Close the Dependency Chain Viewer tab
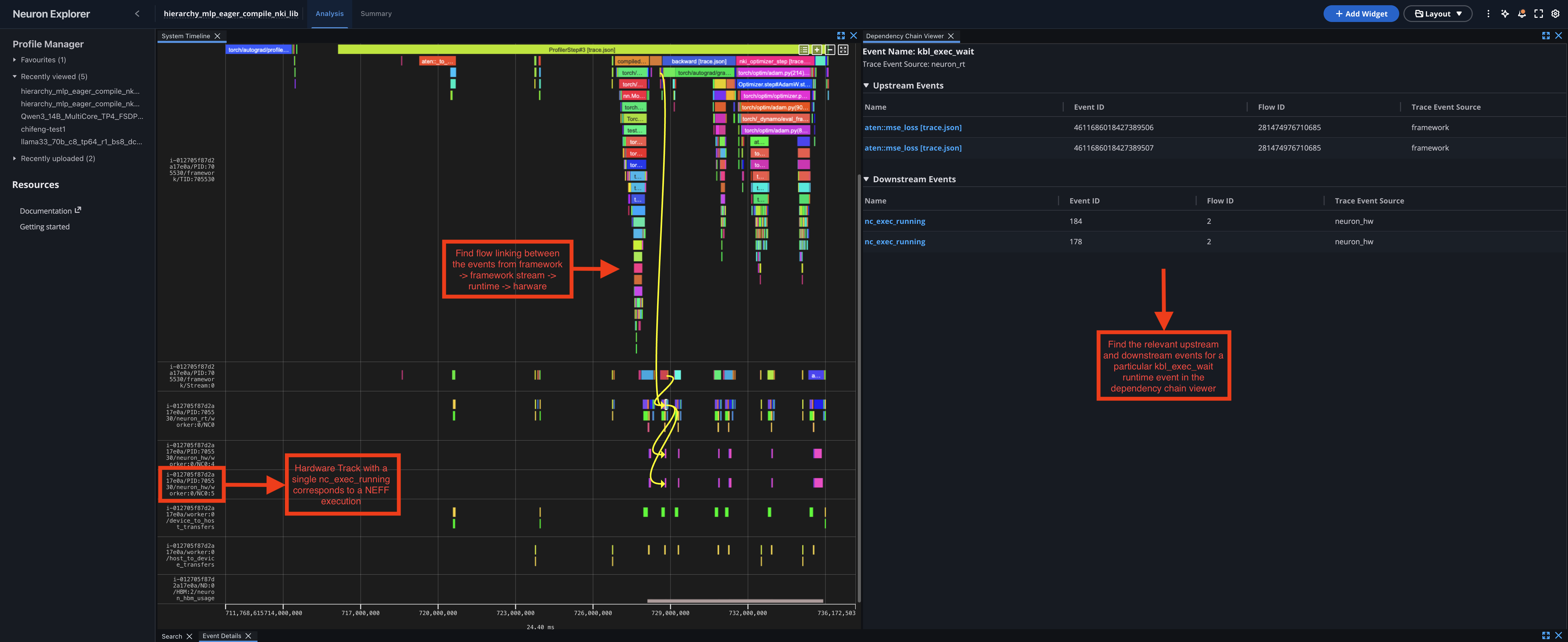1568x642 pixels. (950, 36)
